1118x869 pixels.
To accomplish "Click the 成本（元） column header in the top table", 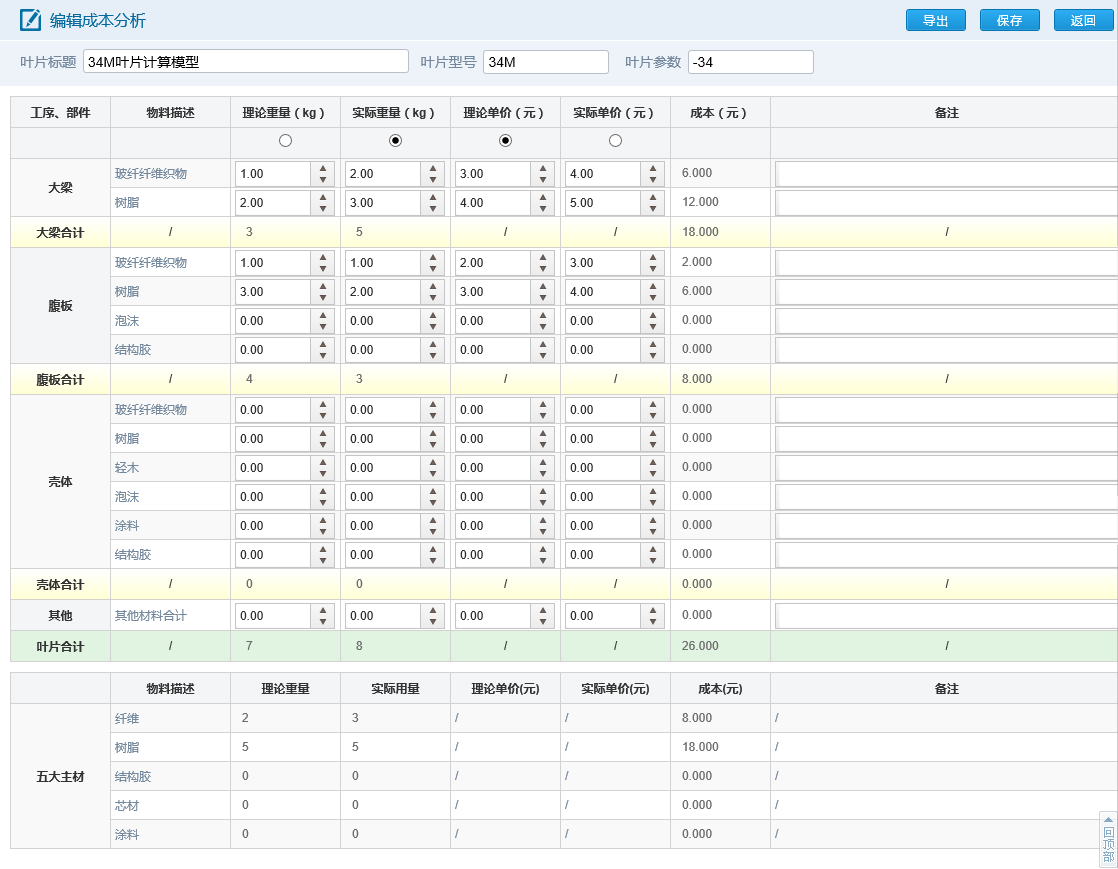I will (719, 113).
